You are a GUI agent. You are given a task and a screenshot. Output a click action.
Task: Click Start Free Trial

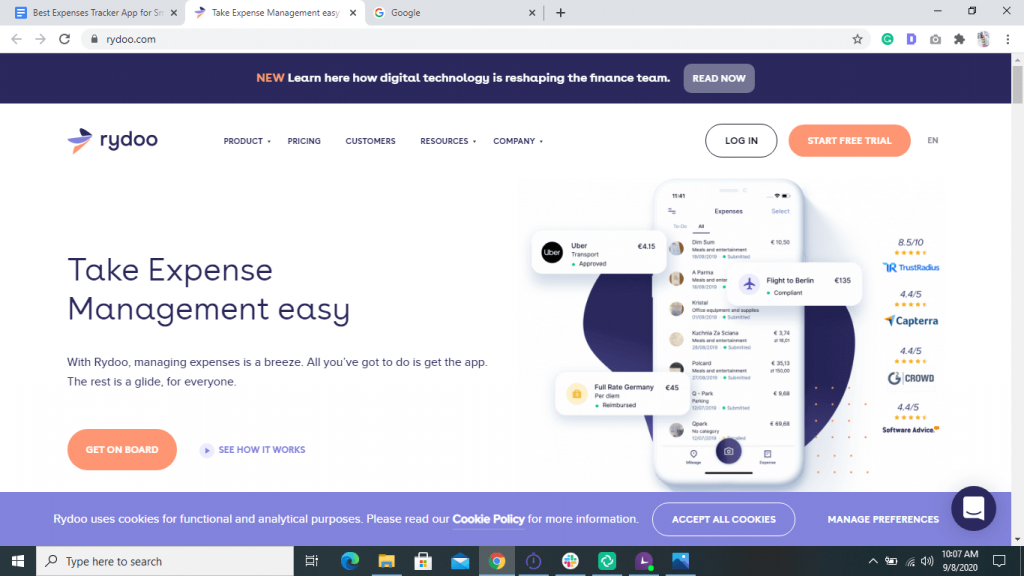[849, 140]
